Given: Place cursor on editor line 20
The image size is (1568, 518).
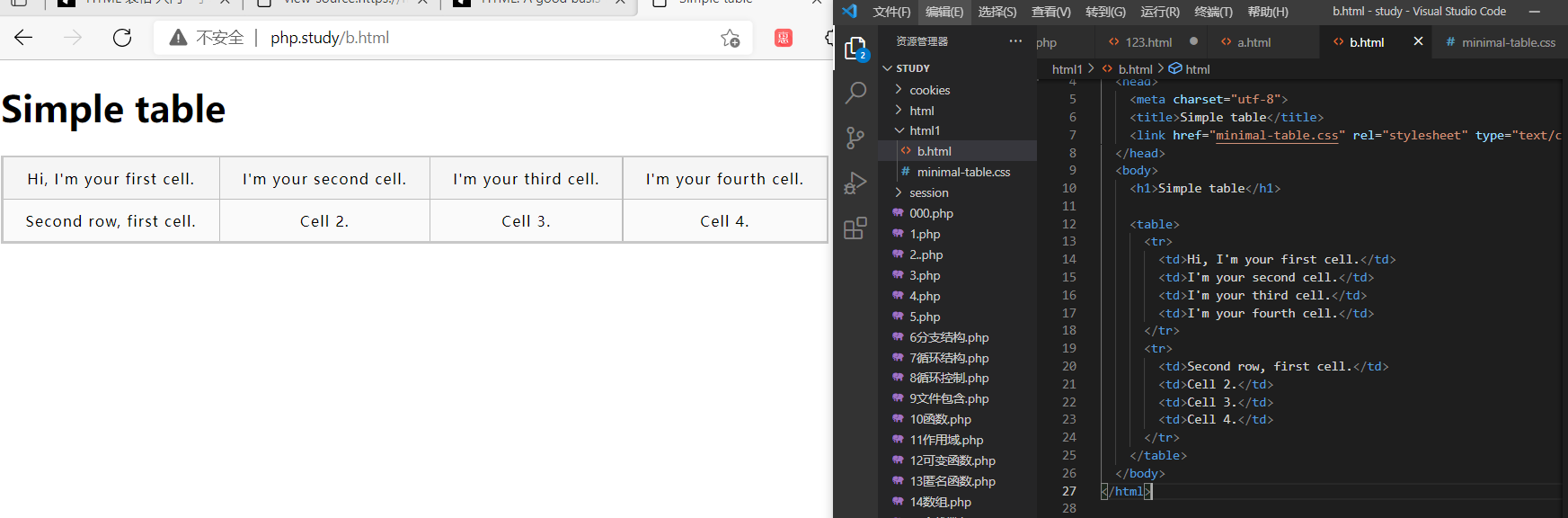Looking at the screenshot, I should (x=1273, y=367).
